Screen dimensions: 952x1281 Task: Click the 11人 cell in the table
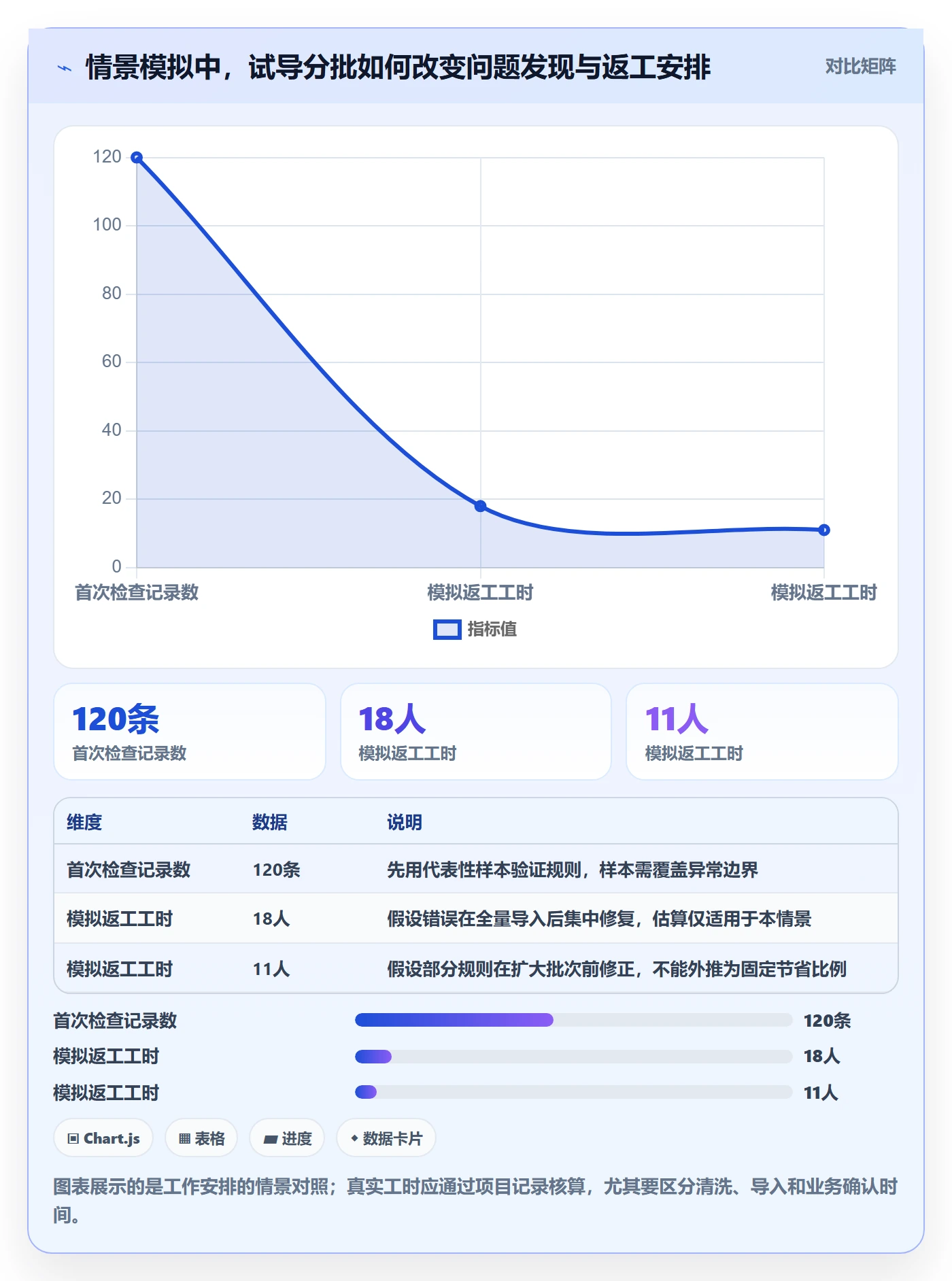(x=271, y=970)
